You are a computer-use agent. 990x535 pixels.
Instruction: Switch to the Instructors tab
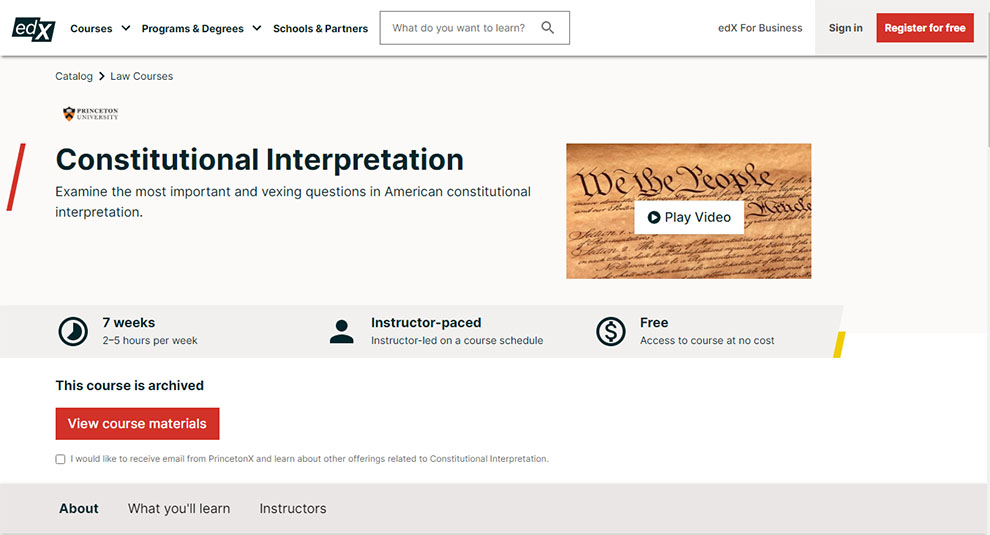click(293, 508)
